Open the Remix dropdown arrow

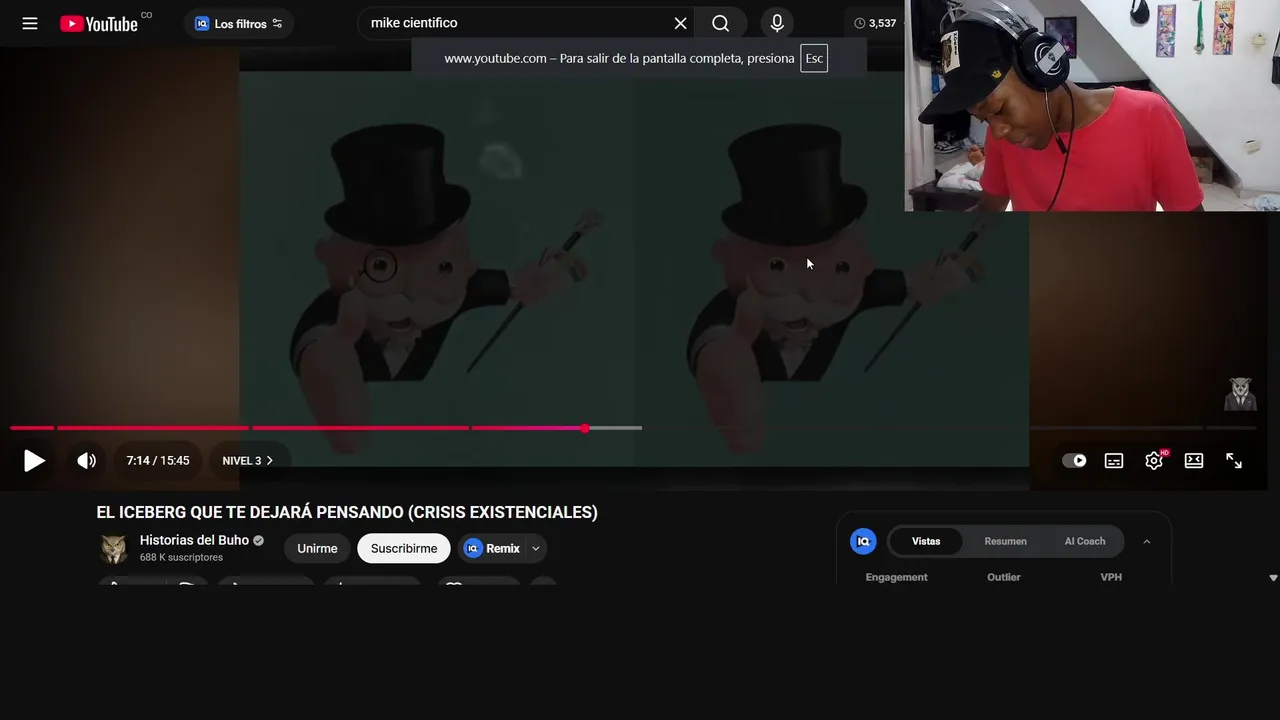coord(536,548)
